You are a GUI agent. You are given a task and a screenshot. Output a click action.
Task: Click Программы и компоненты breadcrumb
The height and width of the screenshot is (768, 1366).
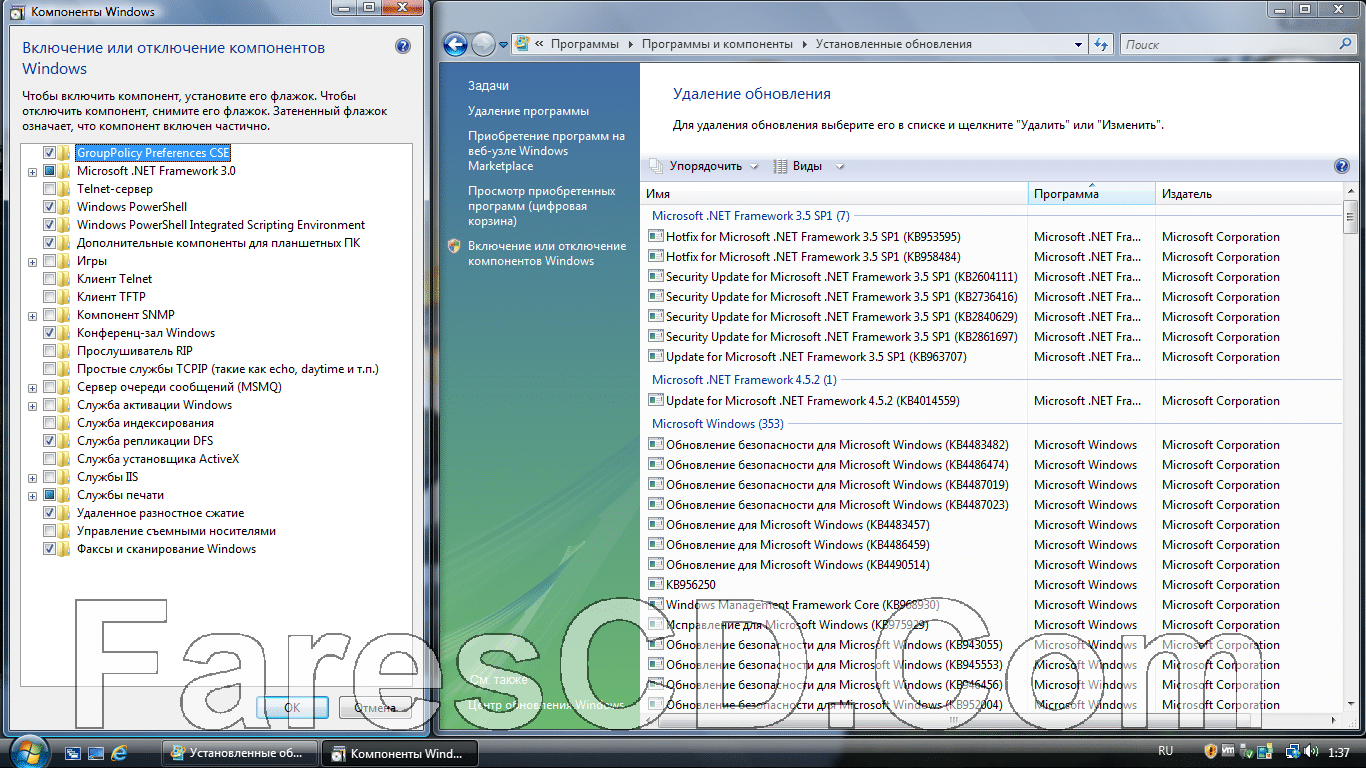717,44
